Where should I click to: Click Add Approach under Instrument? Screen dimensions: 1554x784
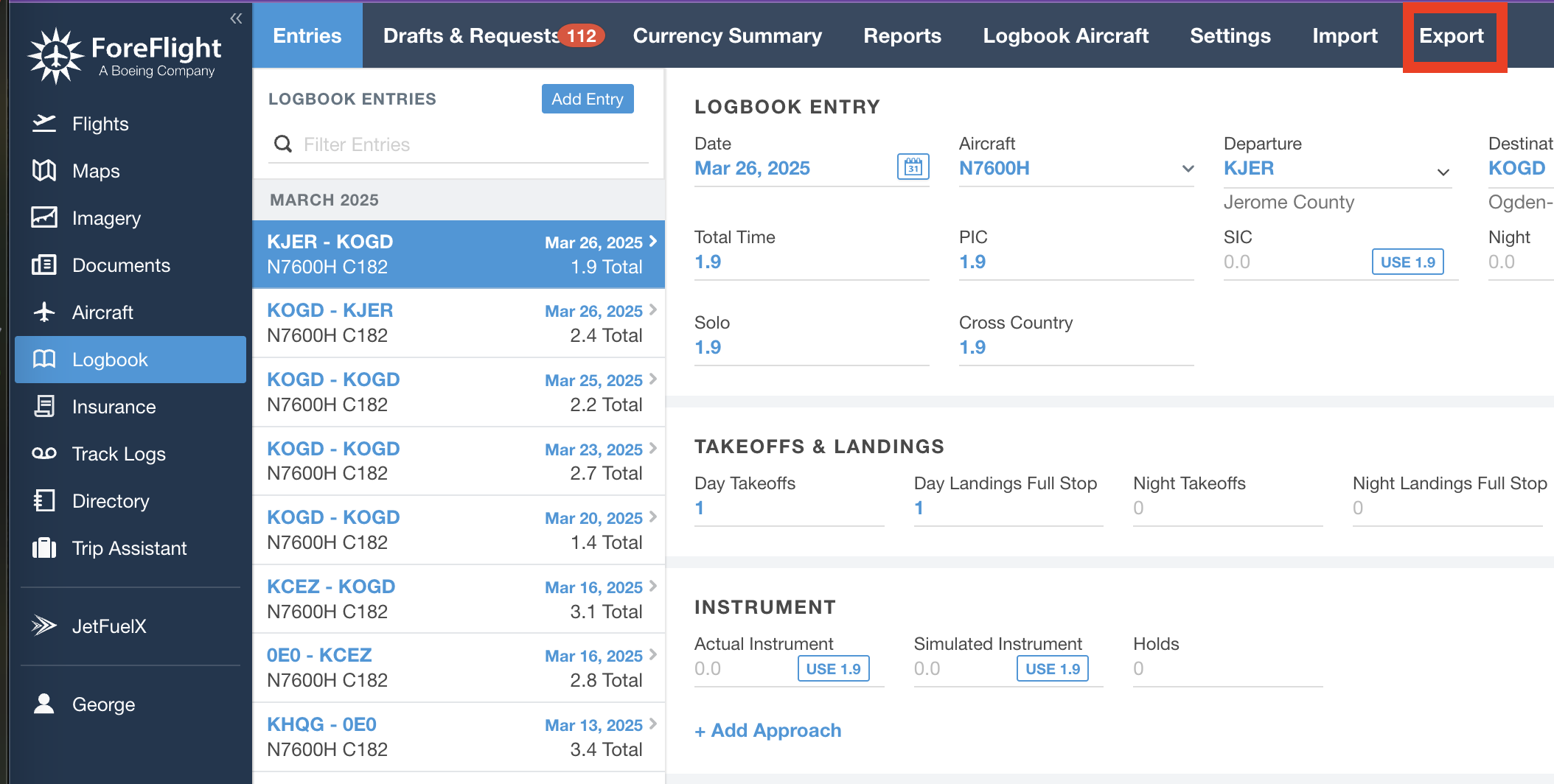click(x=767, y=730)
